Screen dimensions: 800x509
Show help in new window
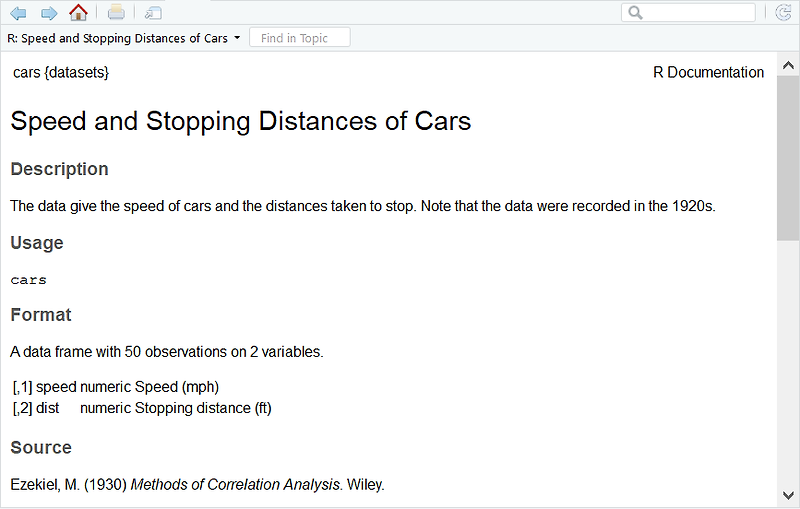pyautogui.click(x=153, y=13)
